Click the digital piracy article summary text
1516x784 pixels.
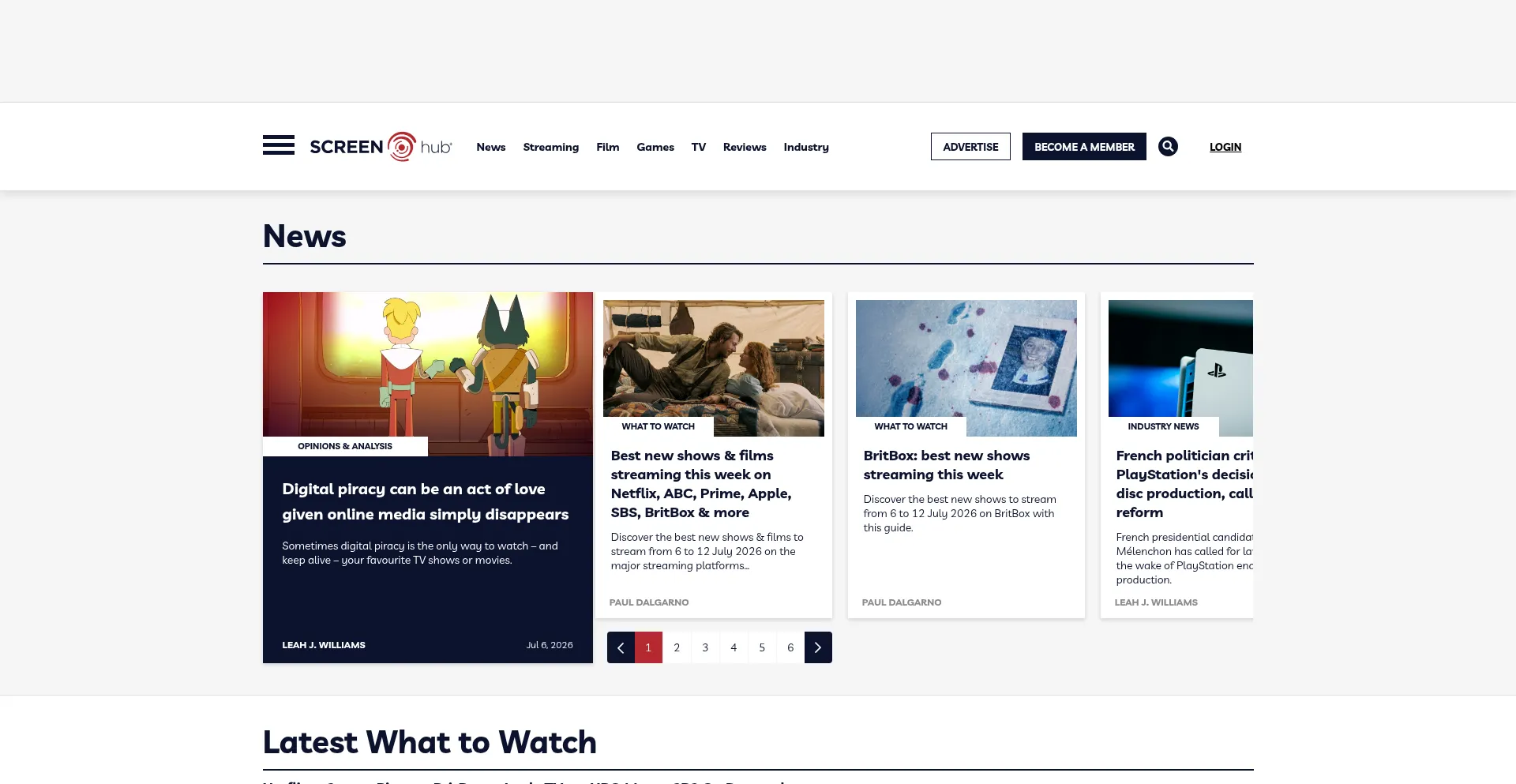pos(420,553)
